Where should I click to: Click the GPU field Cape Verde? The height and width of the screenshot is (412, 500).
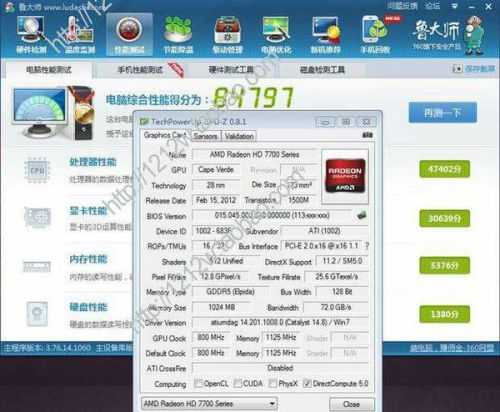point(216,170)
